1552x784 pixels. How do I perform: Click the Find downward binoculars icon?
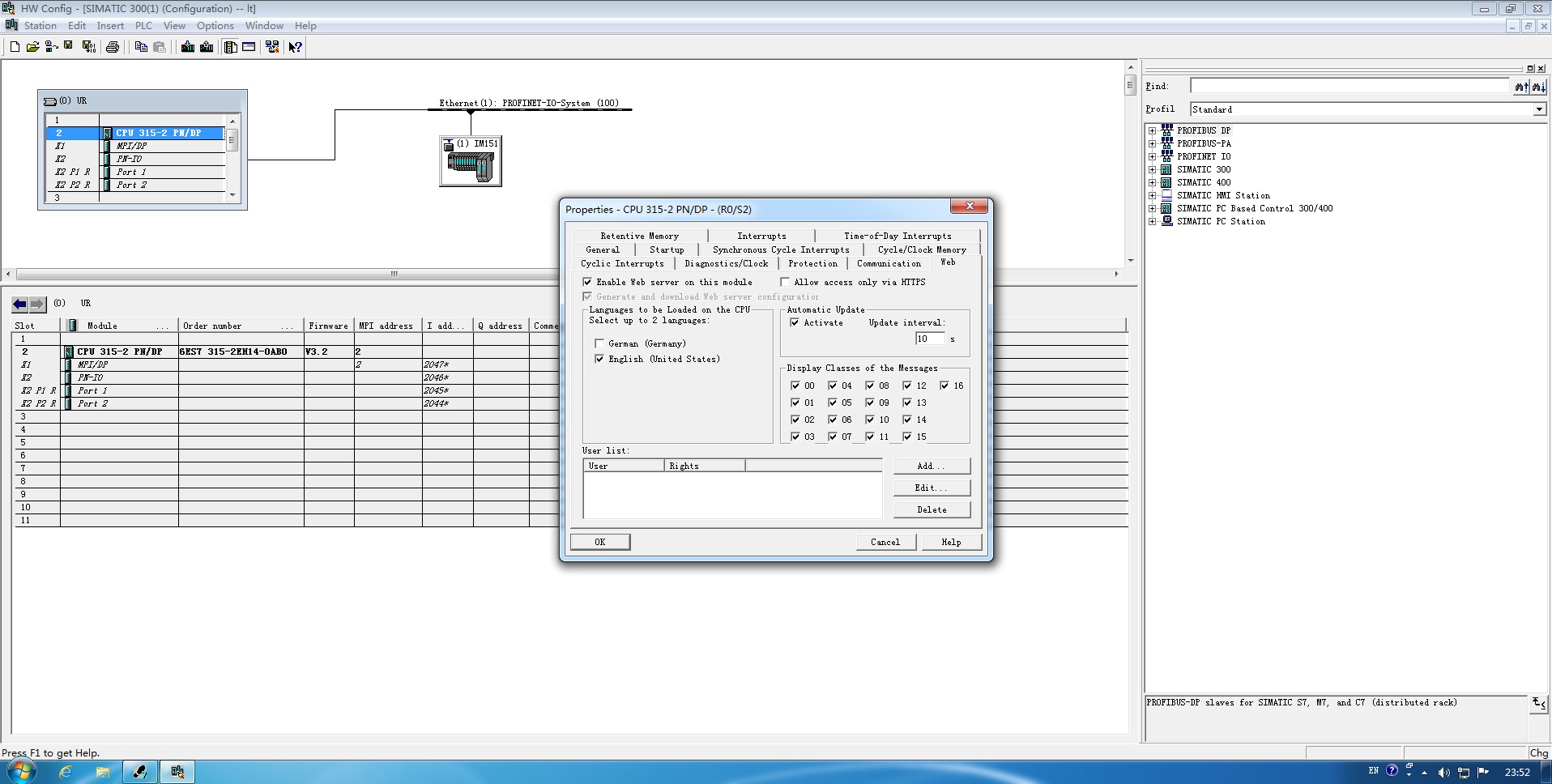tap(1538, 87)
